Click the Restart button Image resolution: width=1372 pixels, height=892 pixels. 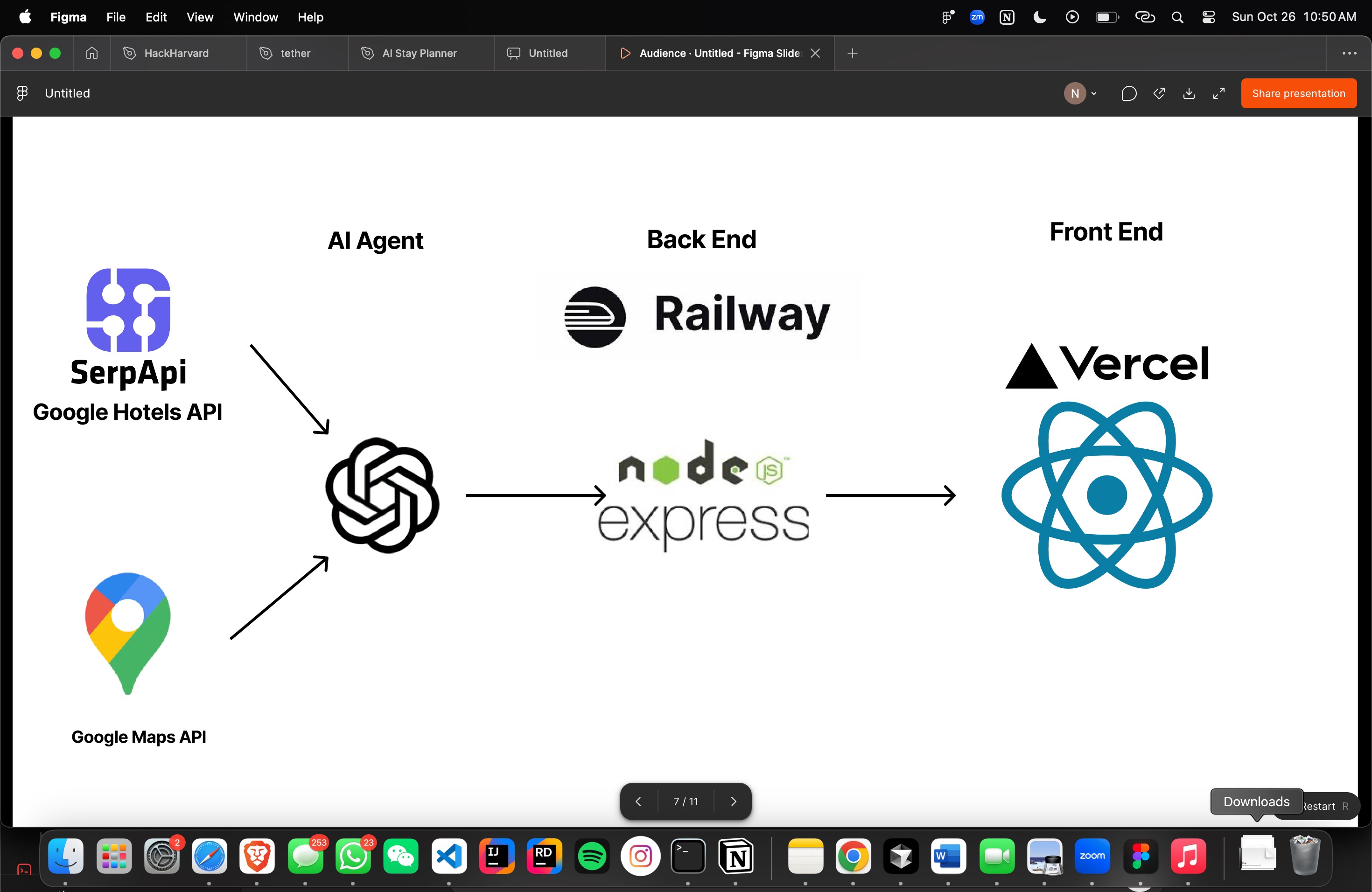(1323, 806)
